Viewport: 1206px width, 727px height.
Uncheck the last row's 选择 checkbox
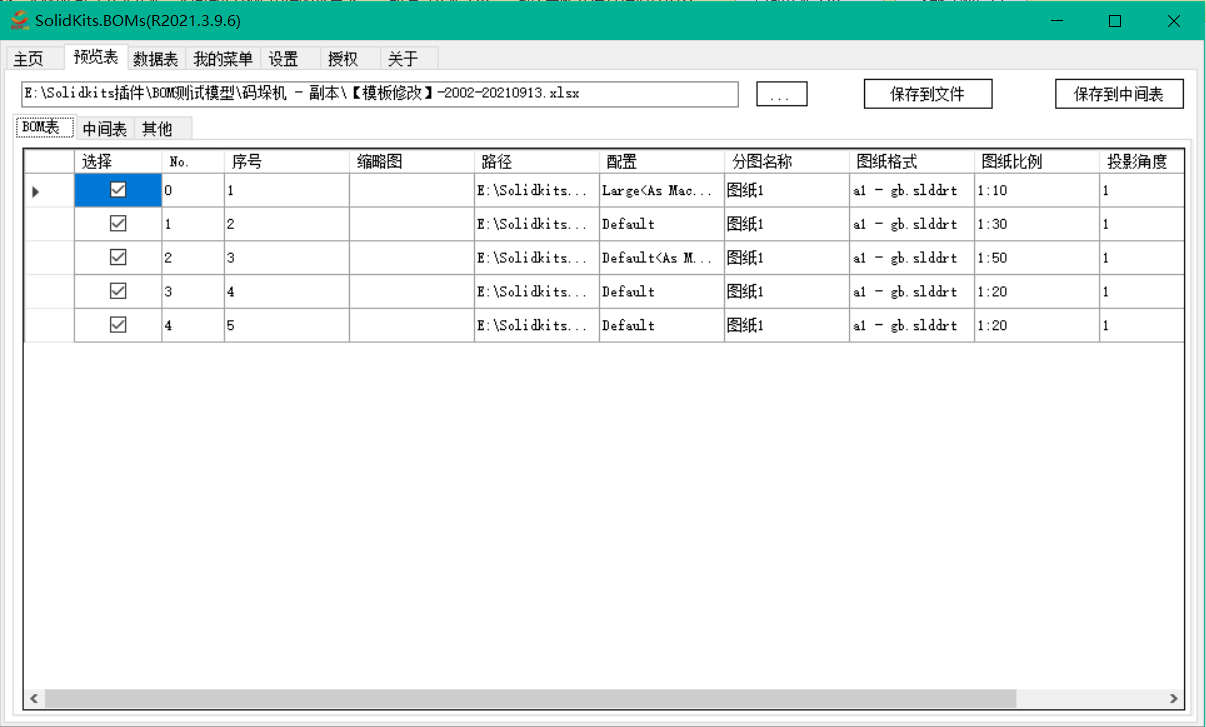(x=118, y=324)
